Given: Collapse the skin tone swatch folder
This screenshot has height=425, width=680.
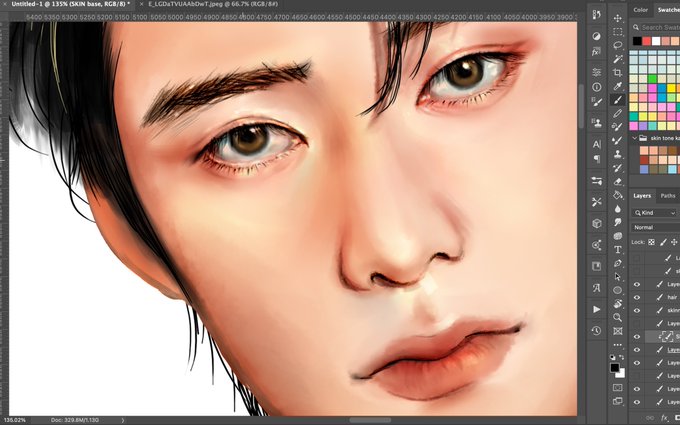Looking at the screenshot, I should [x=634, y=138].
